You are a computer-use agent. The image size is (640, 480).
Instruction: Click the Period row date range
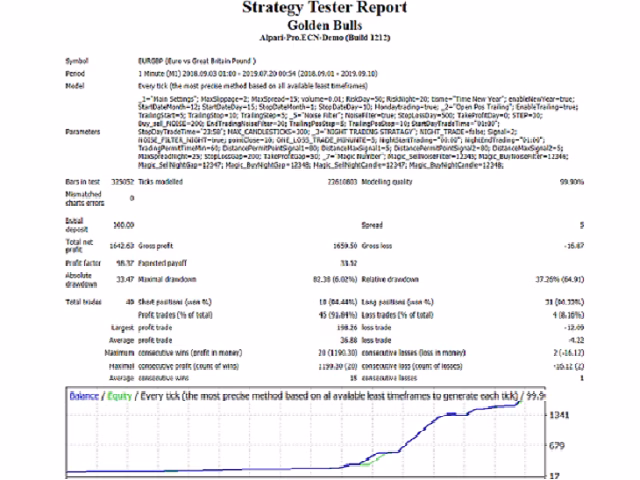click(258, 73)
